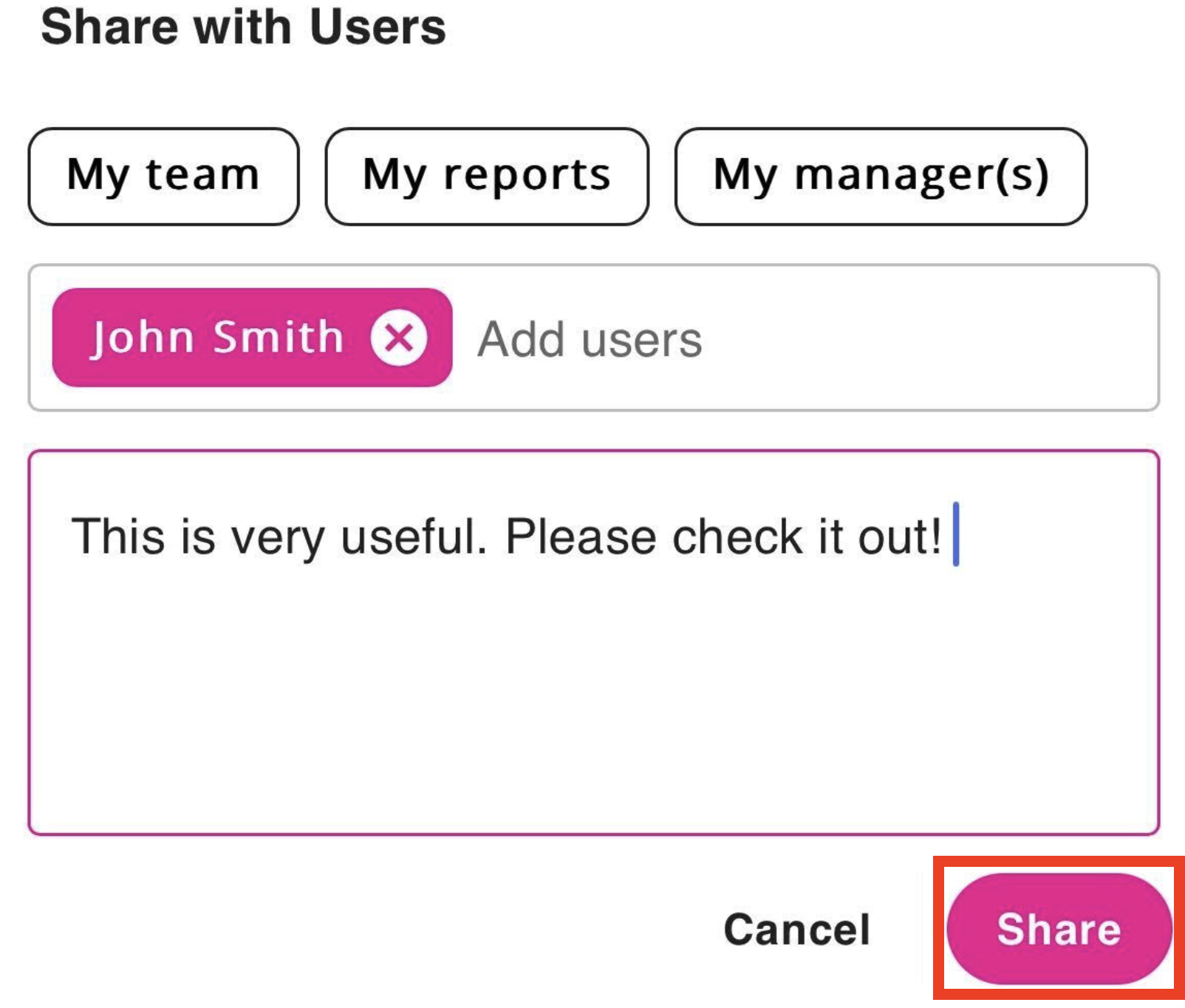Enable the My reports sharing option
The height and width of the screenshot is (1008, 1185).
click(x=487, y=174)
